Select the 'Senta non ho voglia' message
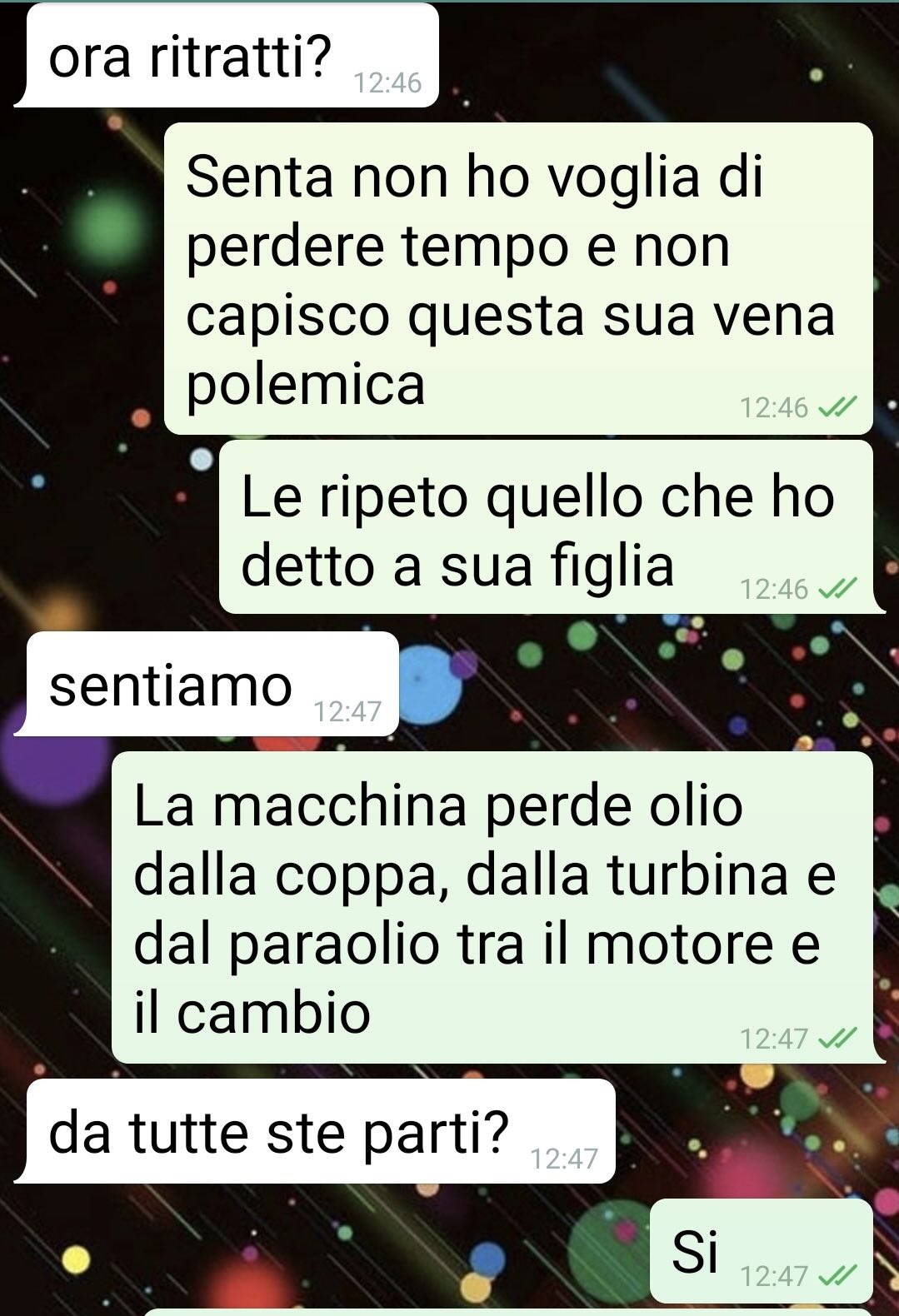This screenshot has width=899, height=1316. point(518,279)
